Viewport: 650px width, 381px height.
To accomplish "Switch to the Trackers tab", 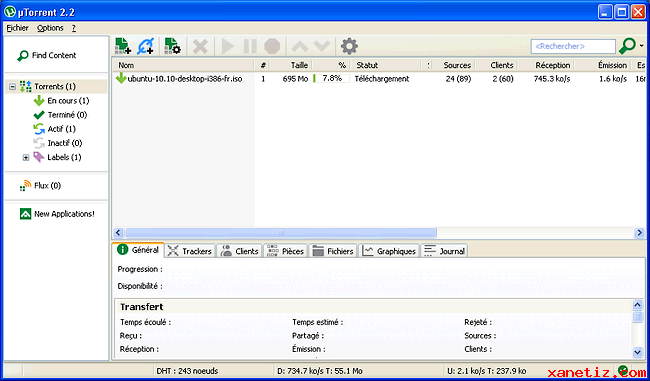I will tap(191, 251).
